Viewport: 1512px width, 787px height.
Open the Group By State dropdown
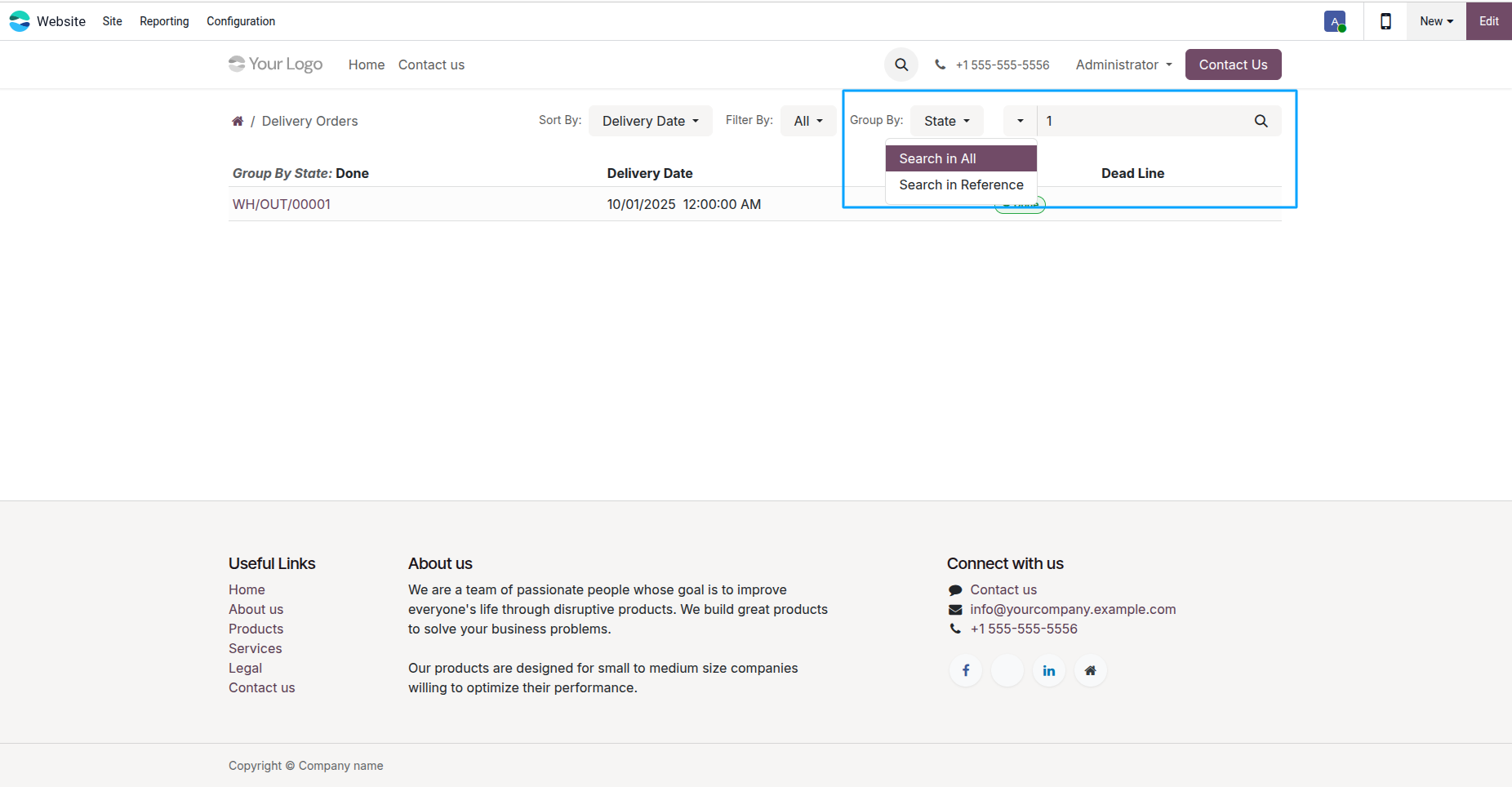(x=947, y=121)
